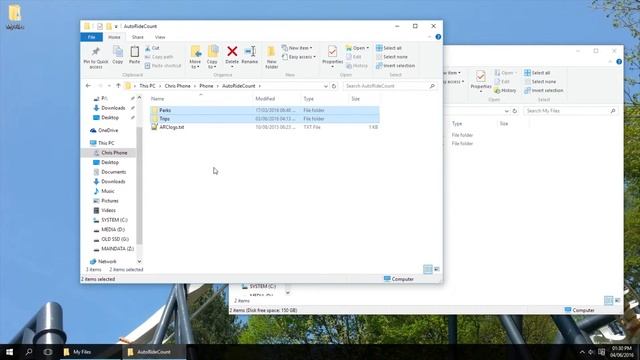Open Properties in My Files window
Screen dimensions: 640x360
481,80
